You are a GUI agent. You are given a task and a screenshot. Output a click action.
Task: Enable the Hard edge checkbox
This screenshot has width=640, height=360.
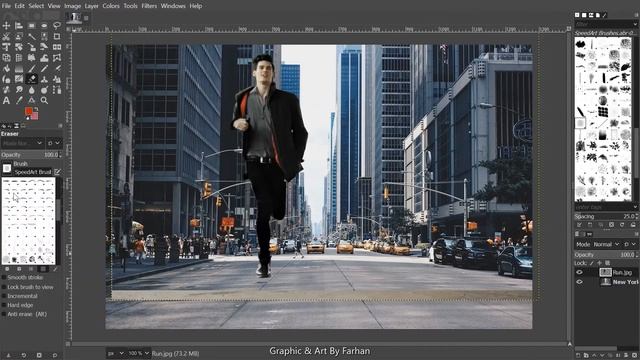coord(4,305)
